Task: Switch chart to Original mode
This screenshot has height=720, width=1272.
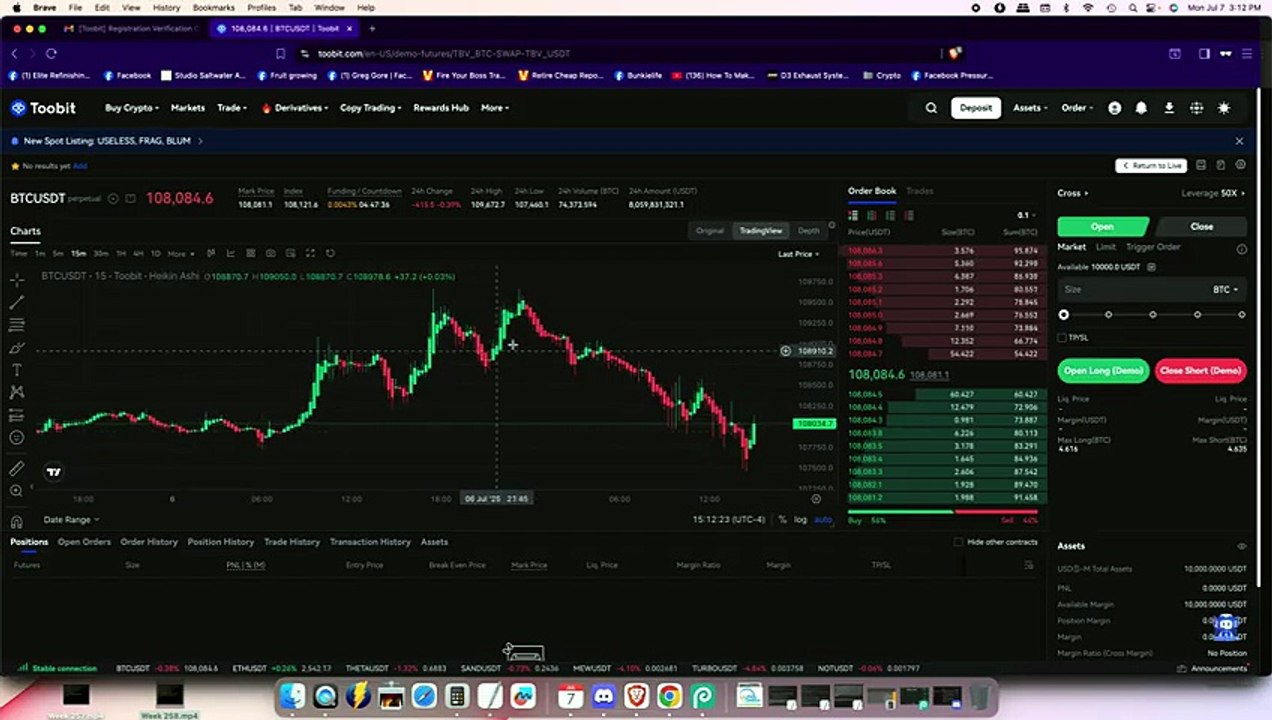Action: pyautogui.click(x=710, y=231)
